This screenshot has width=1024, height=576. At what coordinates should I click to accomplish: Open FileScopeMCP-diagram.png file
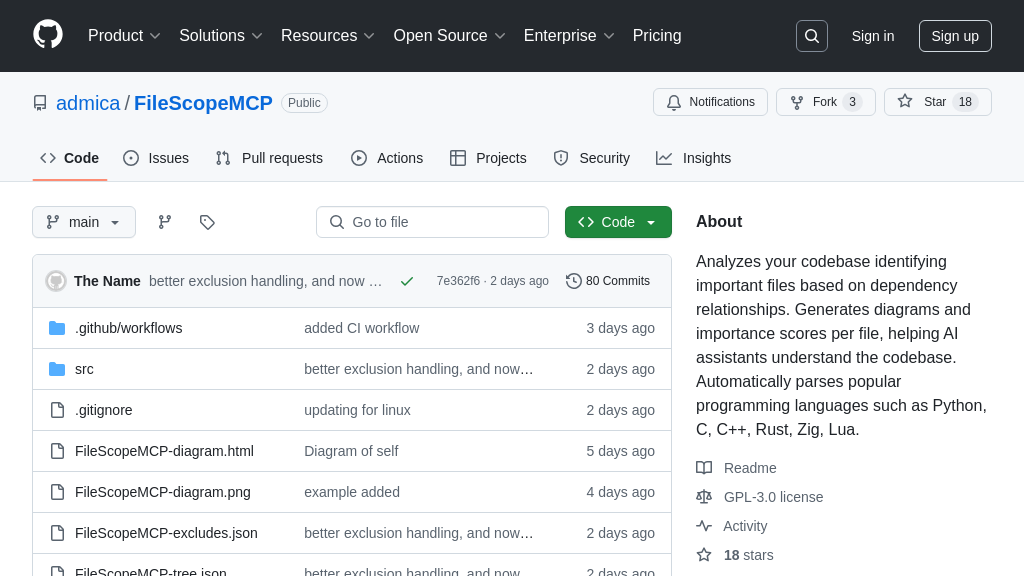tap(163, 492)
